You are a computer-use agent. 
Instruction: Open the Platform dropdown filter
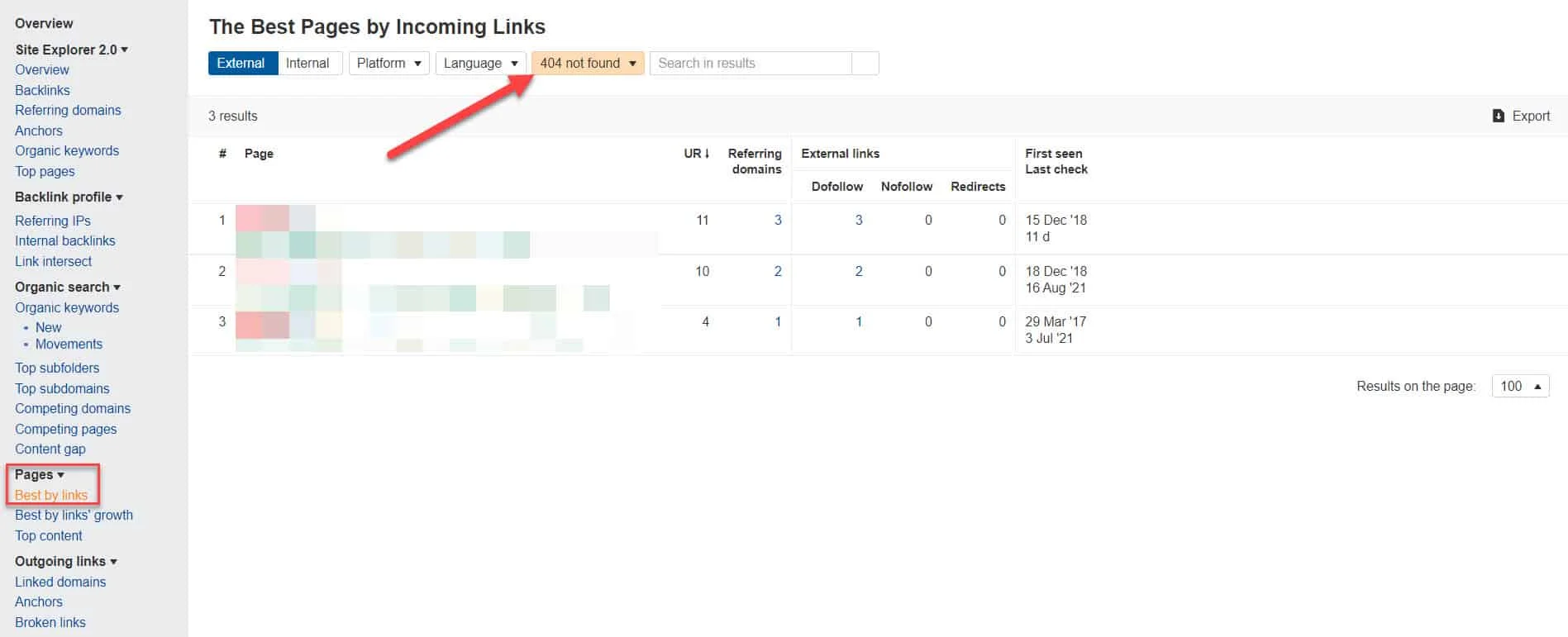point(388,64)
